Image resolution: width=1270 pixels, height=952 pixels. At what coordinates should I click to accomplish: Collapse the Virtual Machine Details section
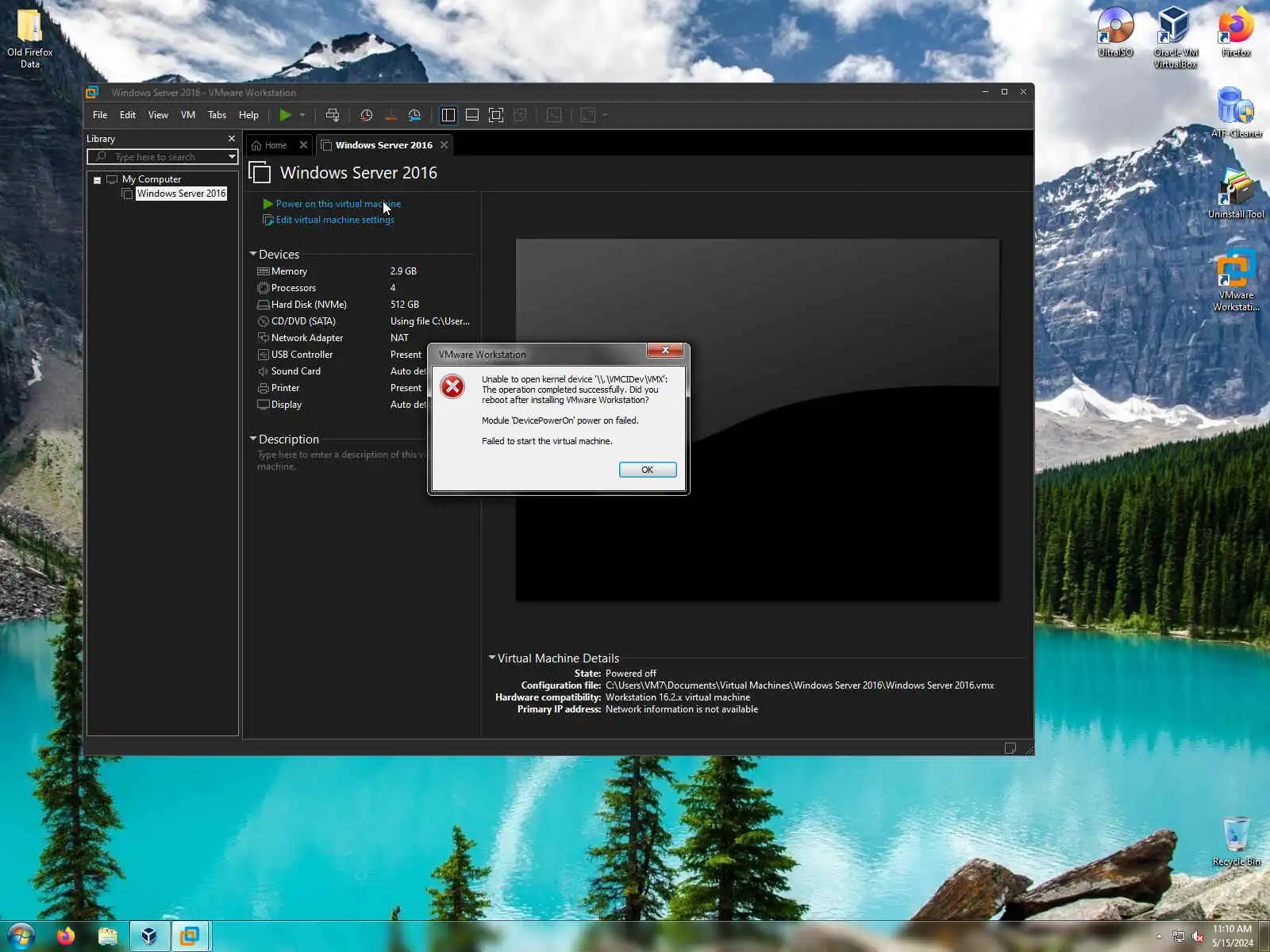pyautogui.click(x=492, y=658)
